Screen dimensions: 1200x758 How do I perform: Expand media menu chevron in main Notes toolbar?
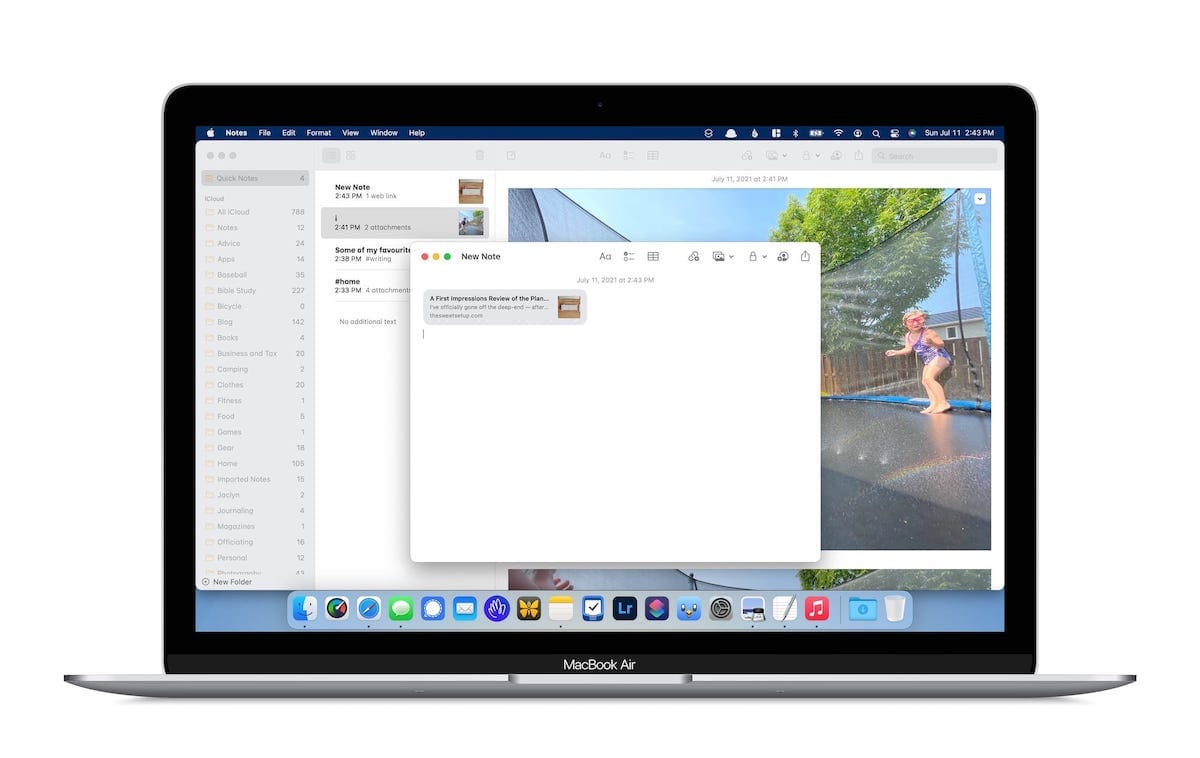[x=784, y=156]
